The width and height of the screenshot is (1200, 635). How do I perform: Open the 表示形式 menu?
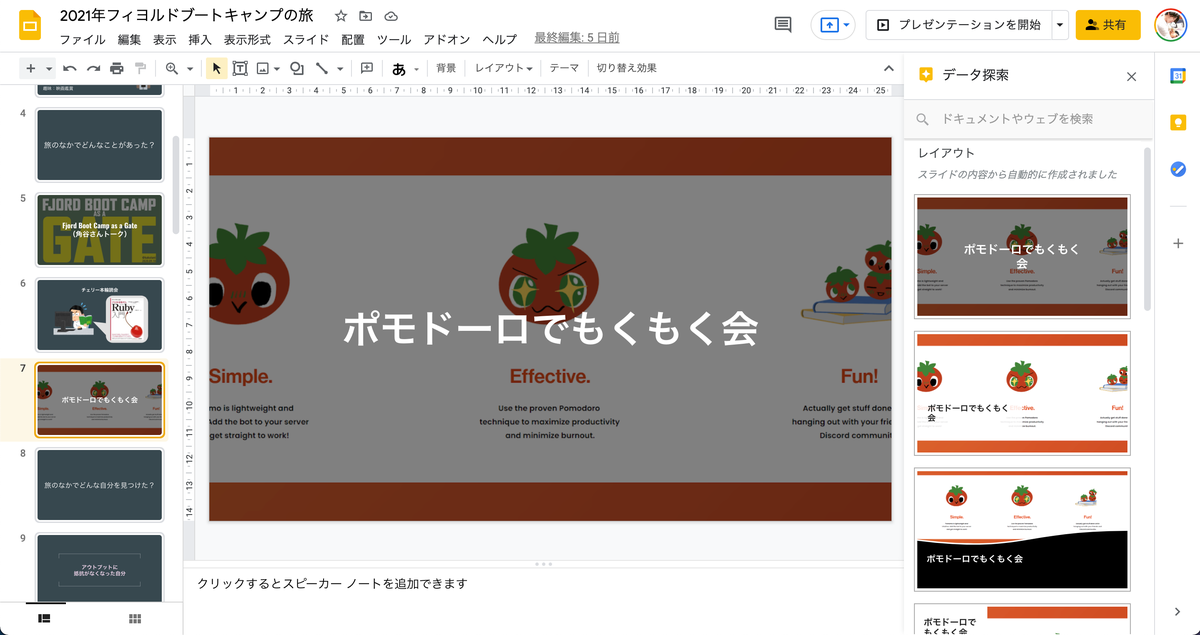pyautogui.click(x=247, y=40)
